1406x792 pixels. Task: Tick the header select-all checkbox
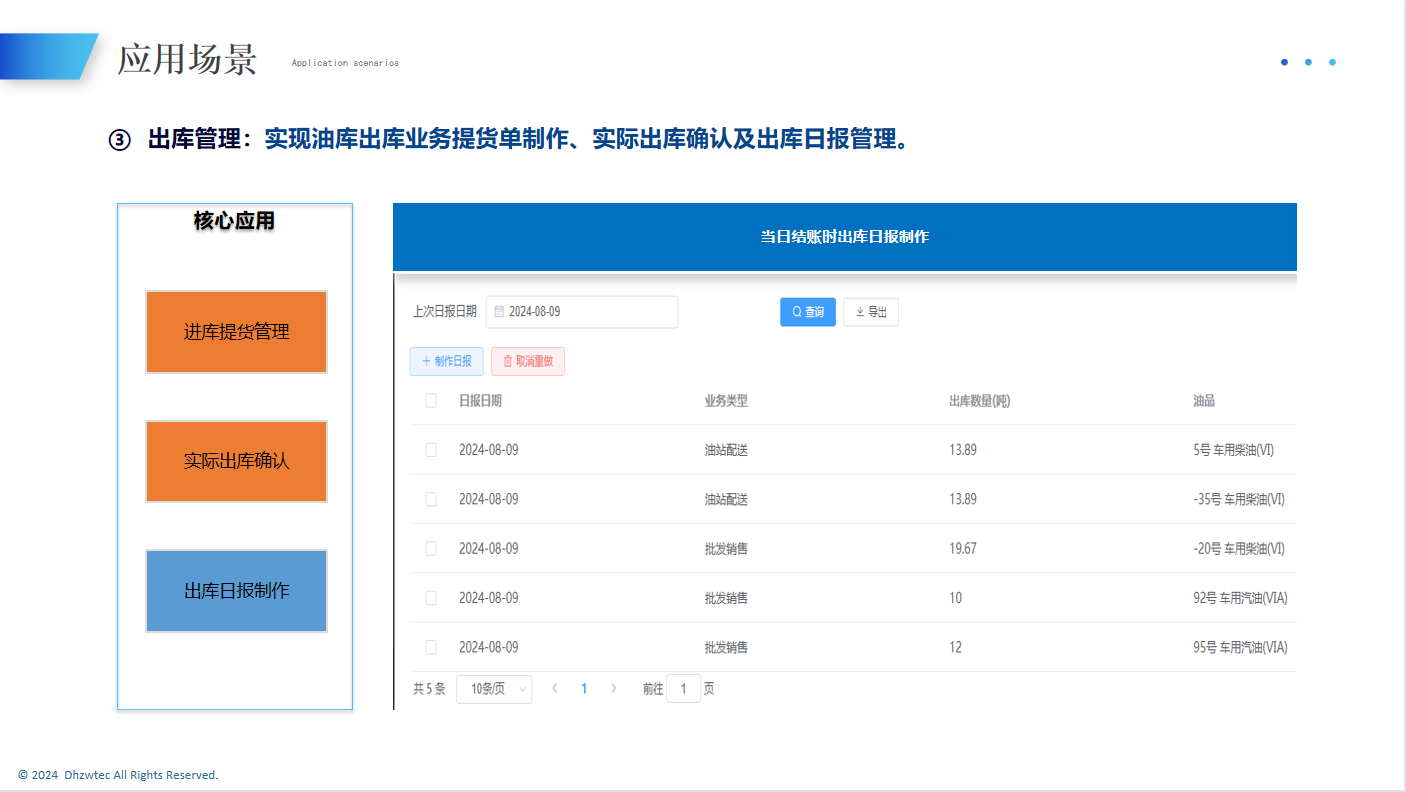[431, 401]
